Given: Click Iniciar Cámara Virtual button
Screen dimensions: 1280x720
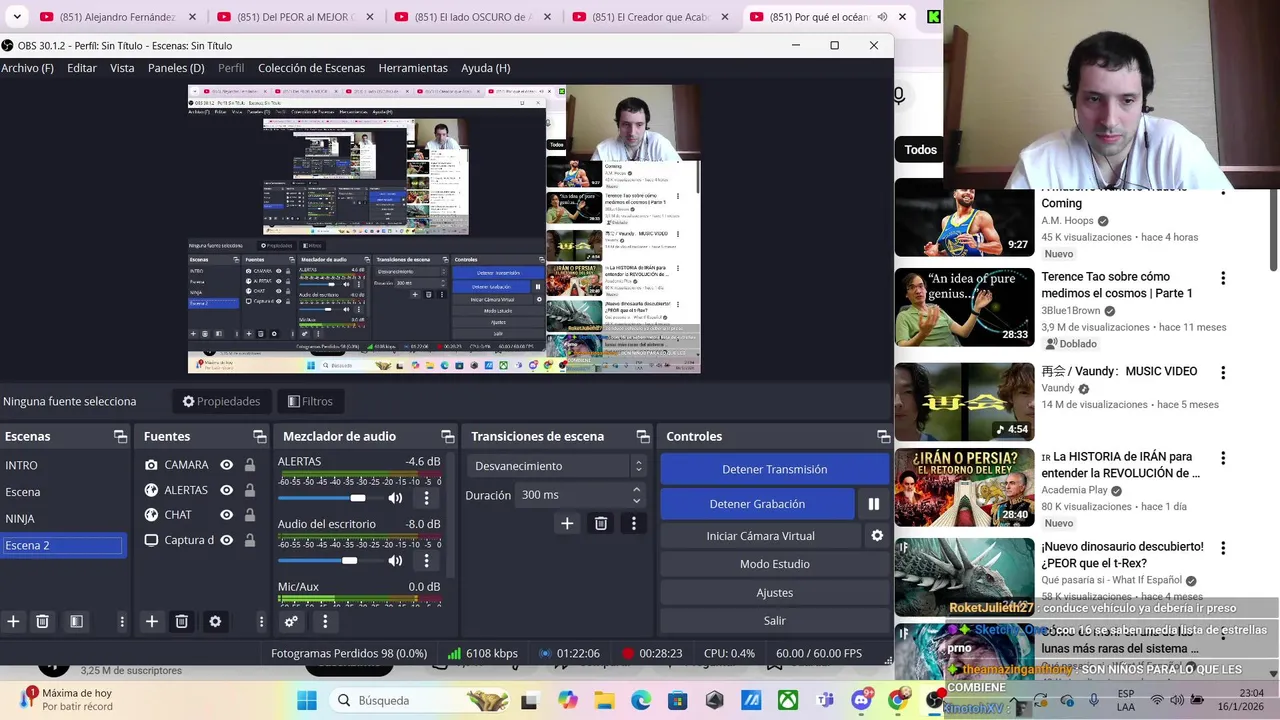Looking at the screenshot, I should 761,536.
